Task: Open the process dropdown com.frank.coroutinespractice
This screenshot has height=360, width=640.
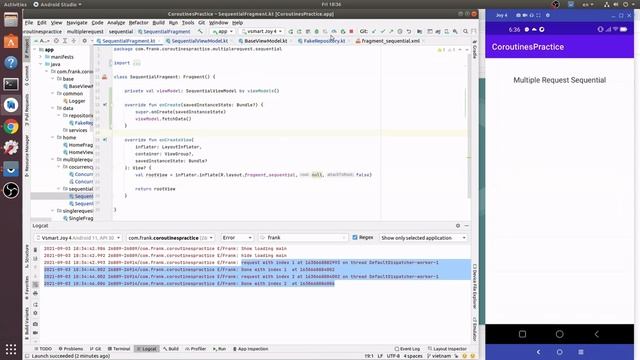Action: [x=170, y=238]
